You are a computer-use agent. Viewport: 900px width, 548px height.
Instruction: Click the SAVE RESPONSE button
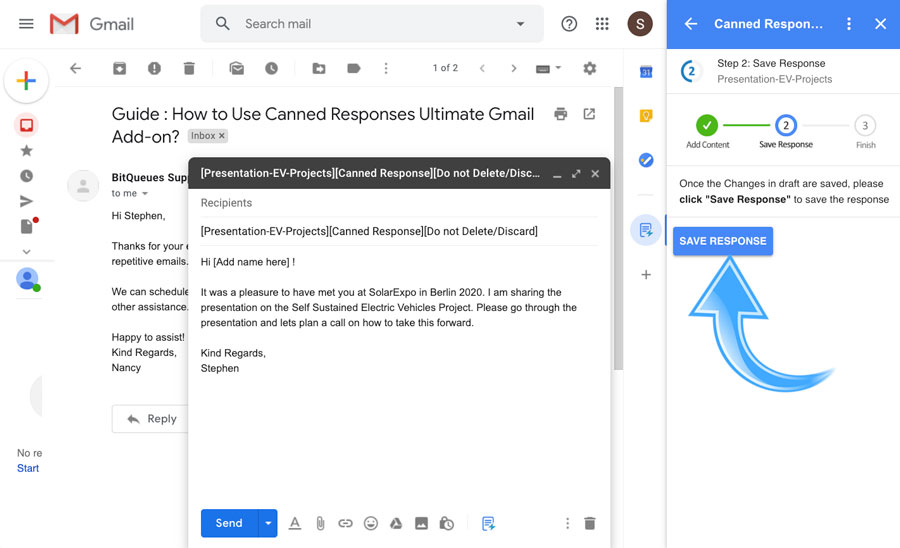pos(722,241)
